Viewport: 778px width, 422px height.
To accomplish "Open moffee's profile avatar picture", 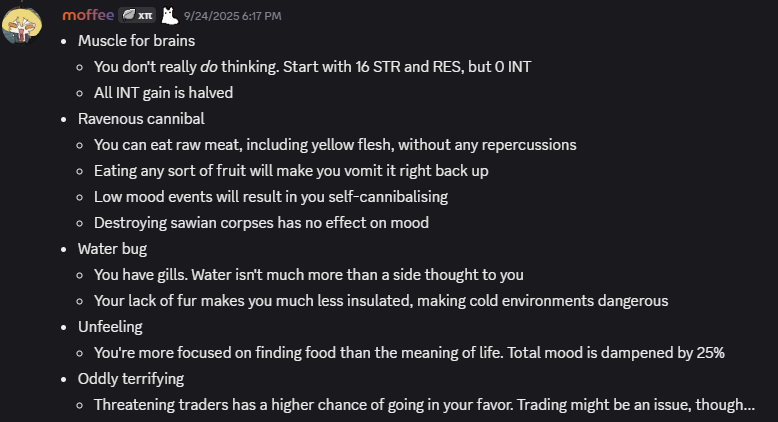I will tap(22, 25).
